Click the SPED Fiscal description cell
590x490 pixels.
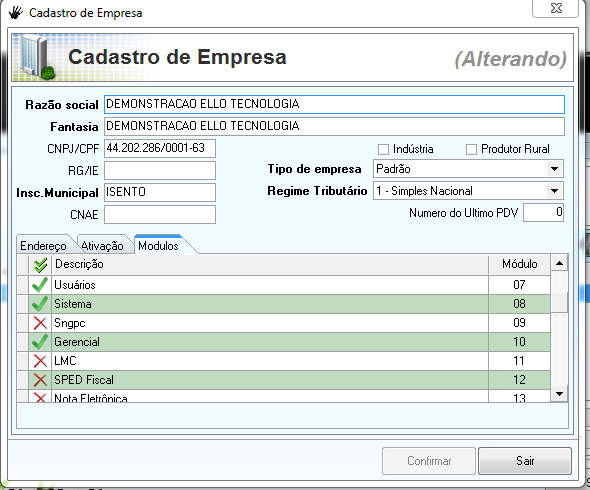click(270, 380)
